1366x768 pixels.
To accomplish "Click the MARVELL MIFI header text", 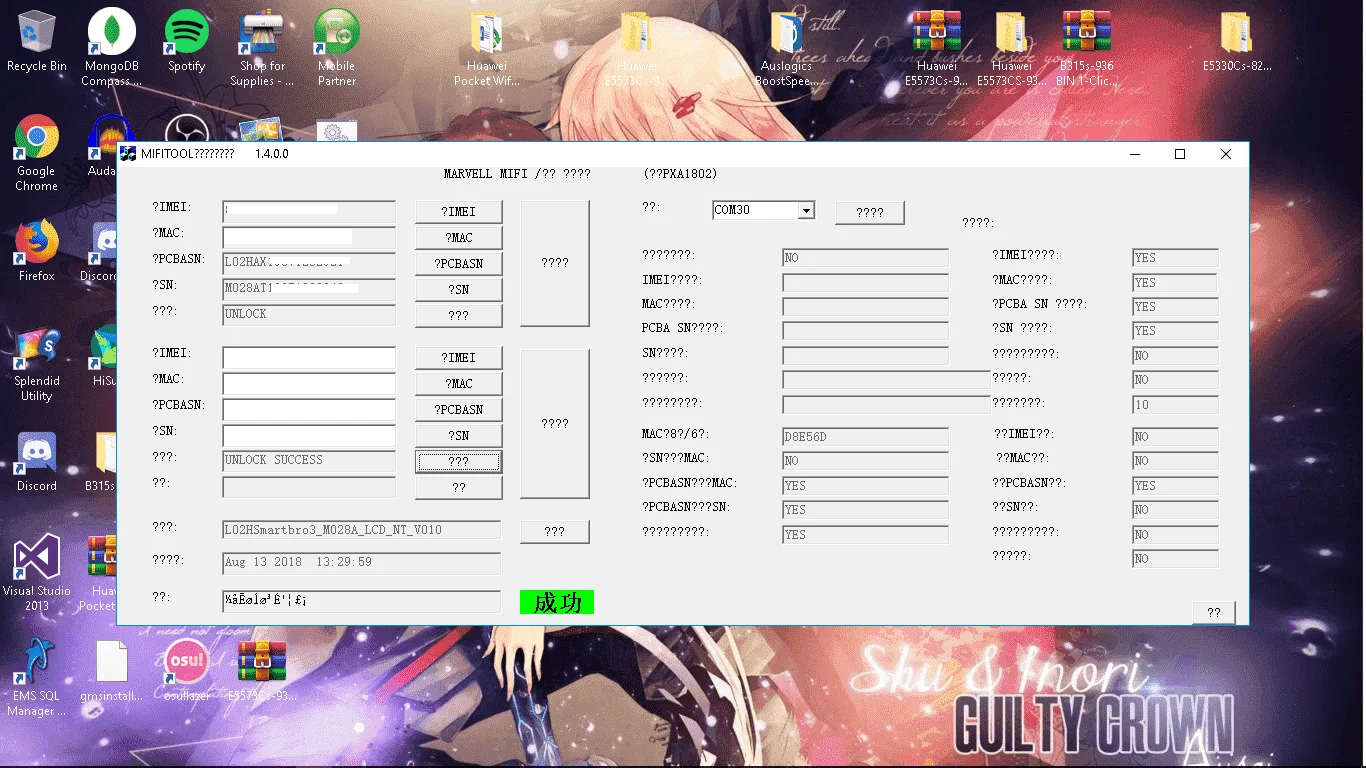I will pos(517,174).
